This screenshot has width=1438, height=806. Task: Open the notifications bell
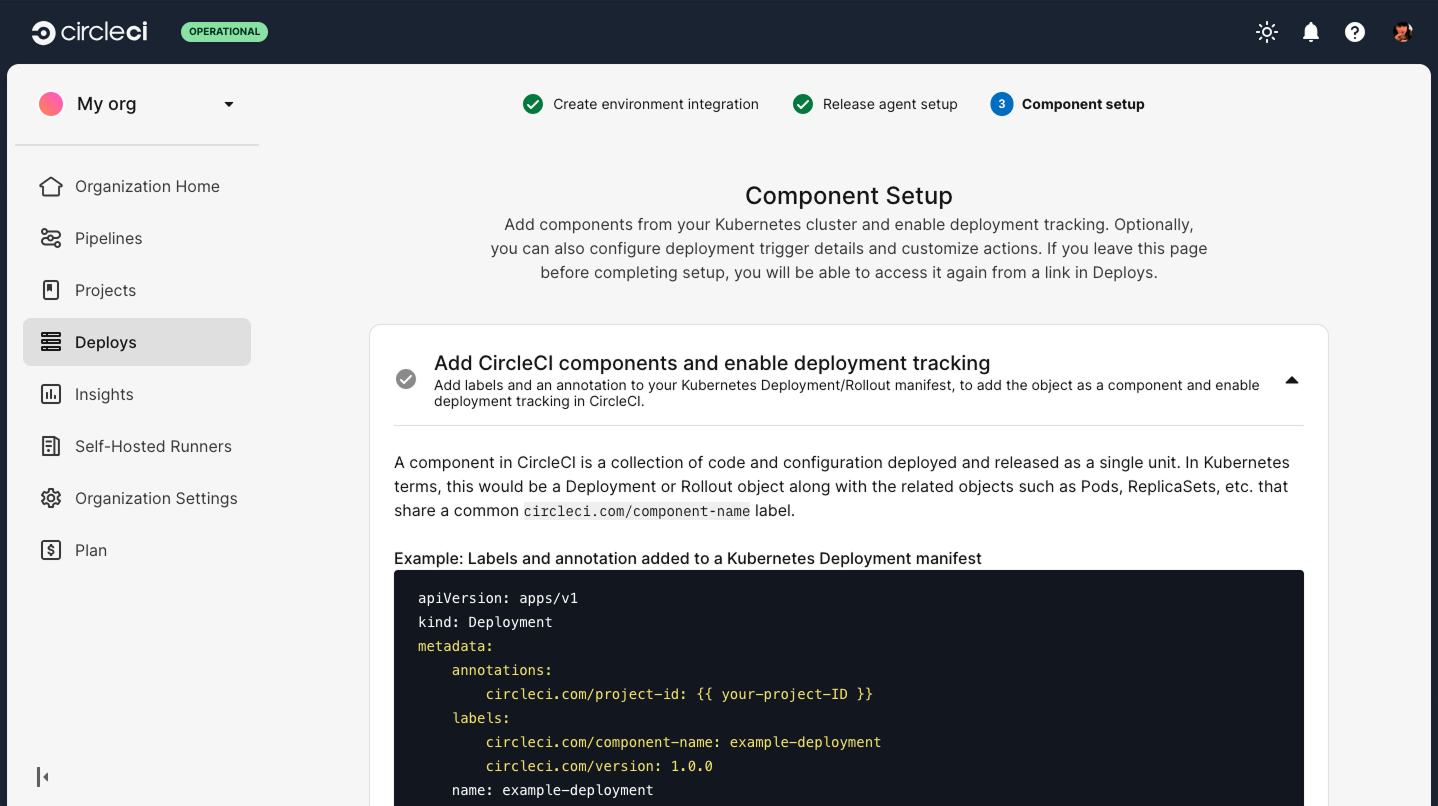click(1311, 32)
